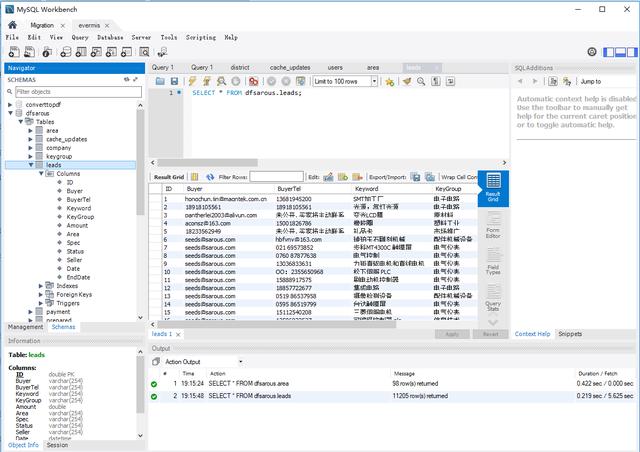640x452 pixels.
Task: Collapse the leads table node
Action: [31, 165]
